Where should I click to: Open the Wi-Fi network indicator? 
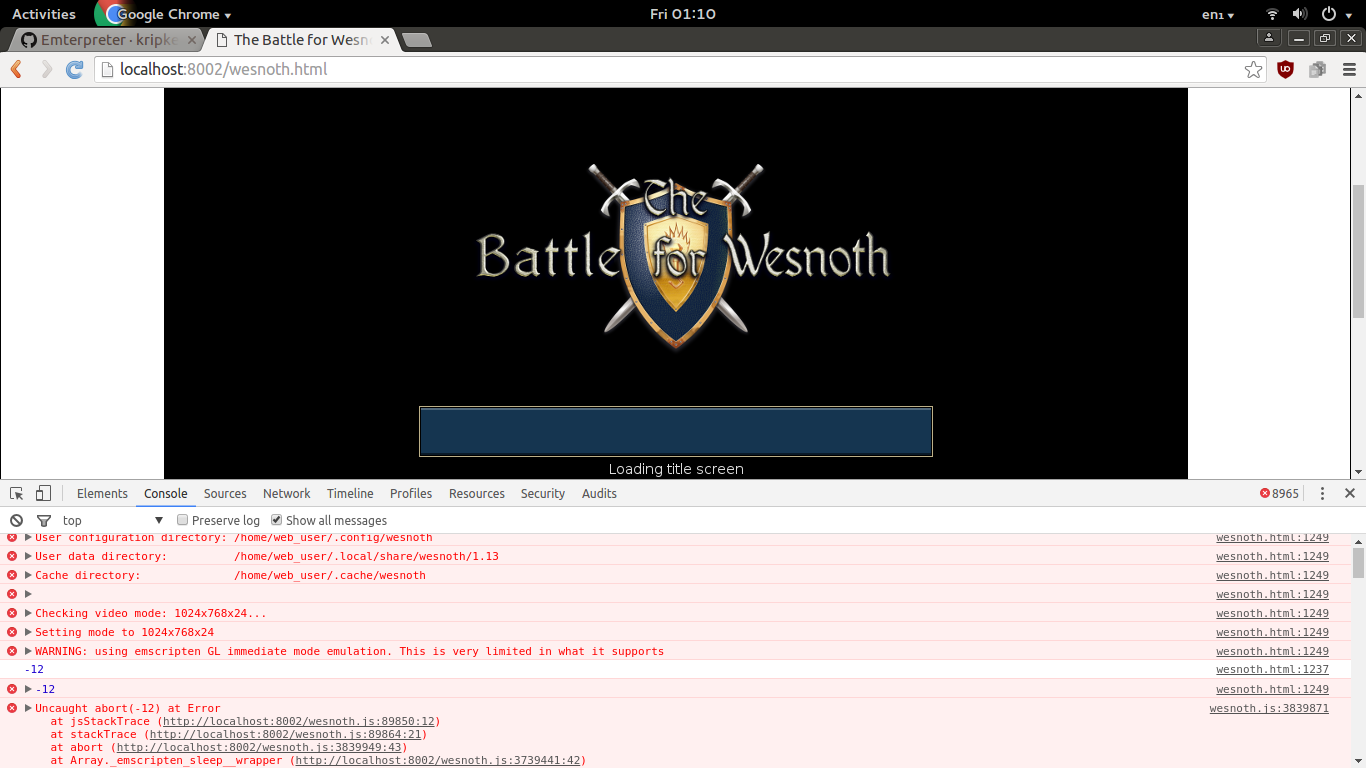tap(1272, 14)
